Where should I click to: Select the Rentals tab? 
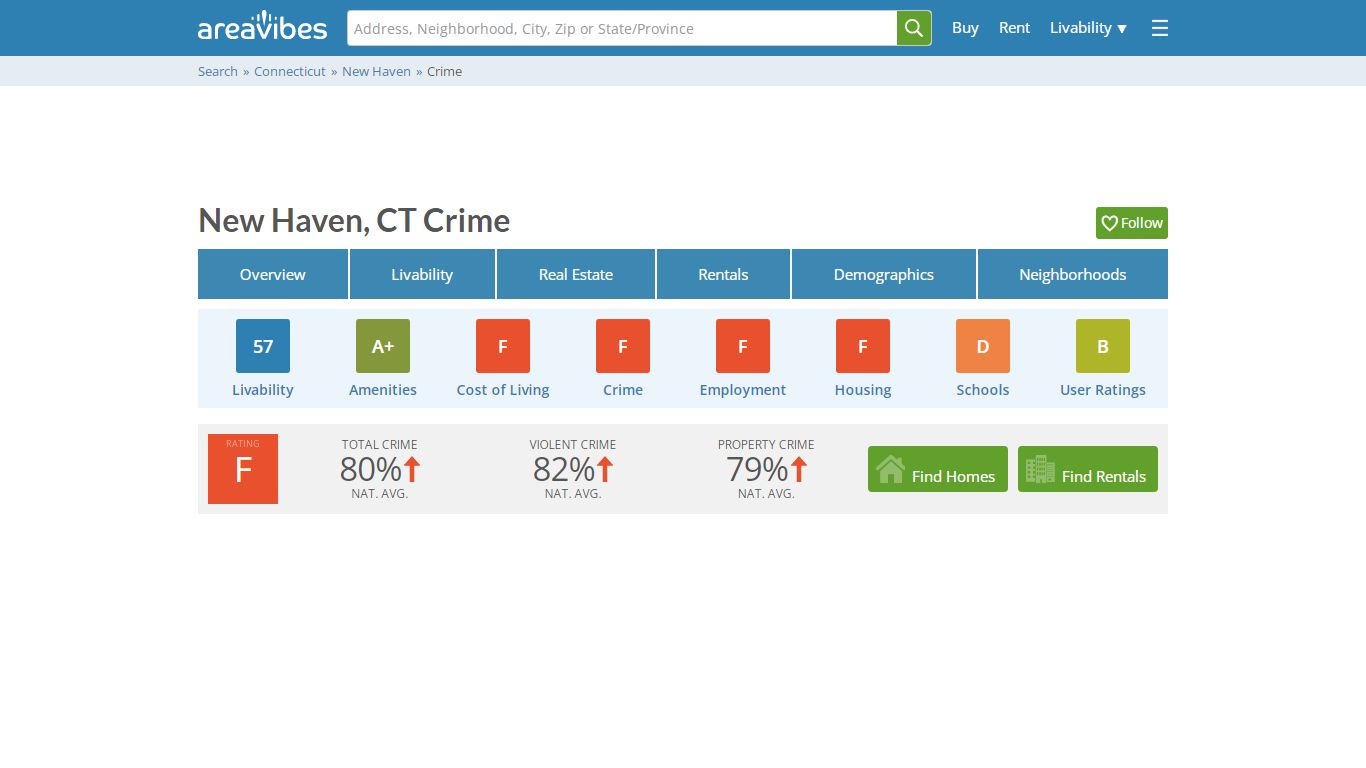(723, 274)
